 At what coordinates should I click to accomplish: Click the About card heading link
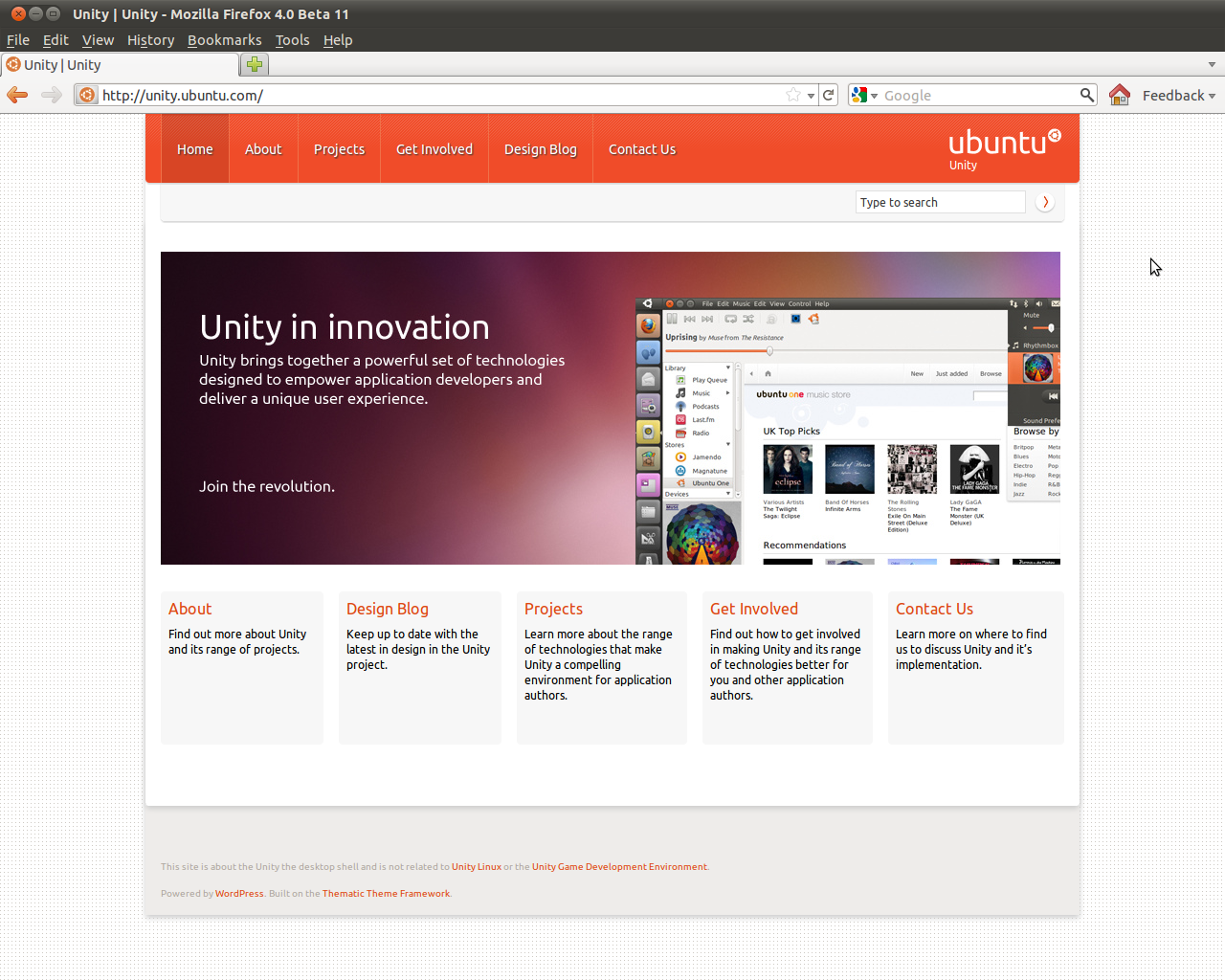click(x=190, y=609)
